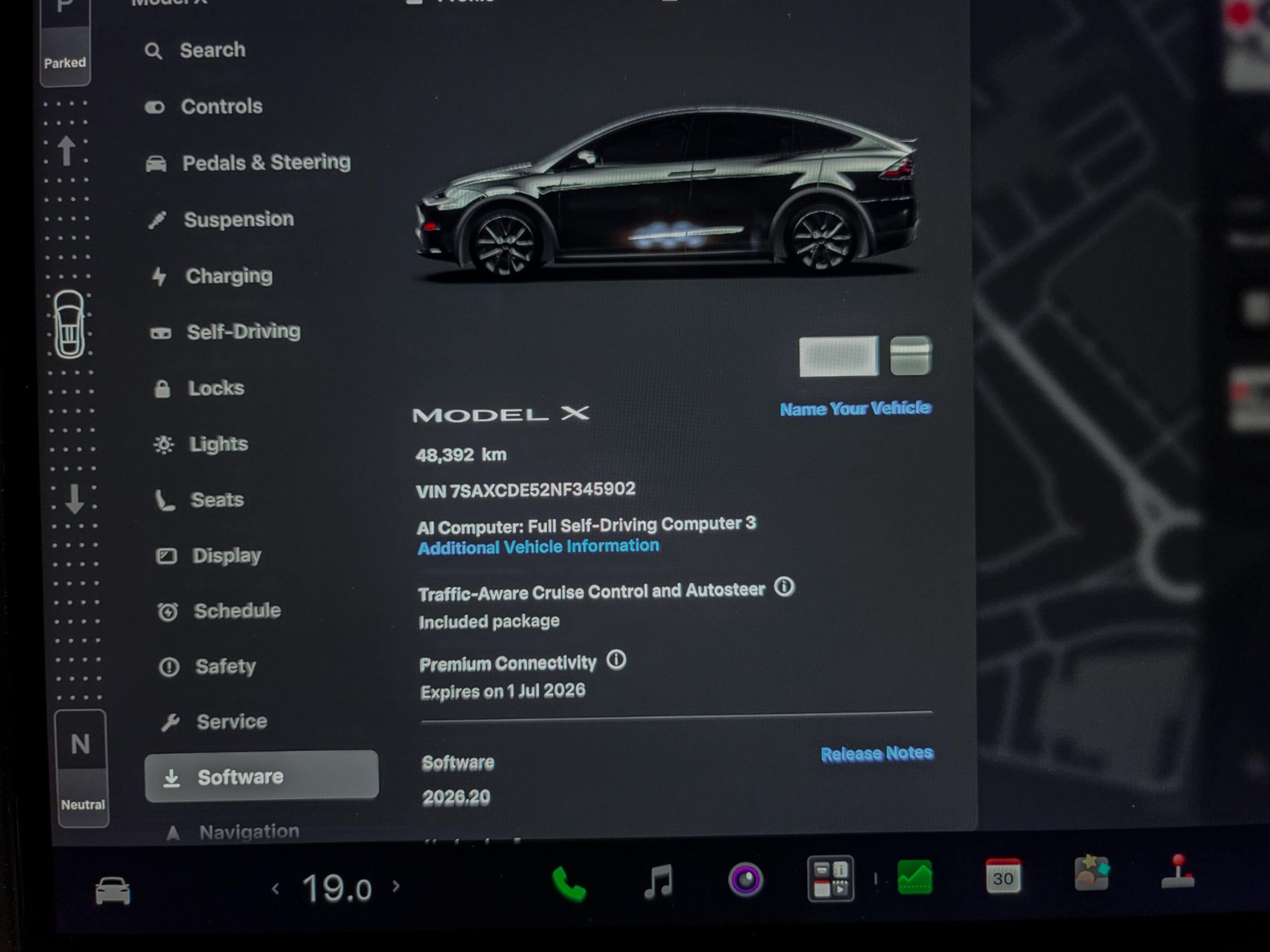This screenshot has width=1270, height=952.
Task: Tap the Expires on 1 Jul 2026 text
Action: click(x=503, y=692)
